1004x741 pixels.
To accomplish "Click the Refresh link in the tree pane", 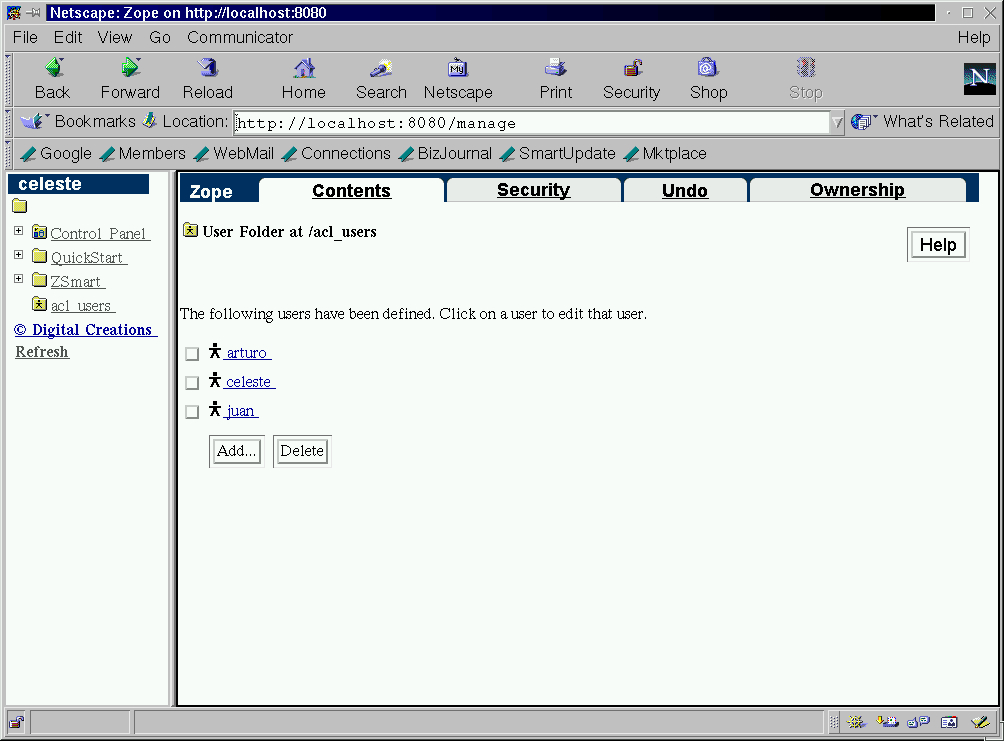I will [x=42, y=352].
